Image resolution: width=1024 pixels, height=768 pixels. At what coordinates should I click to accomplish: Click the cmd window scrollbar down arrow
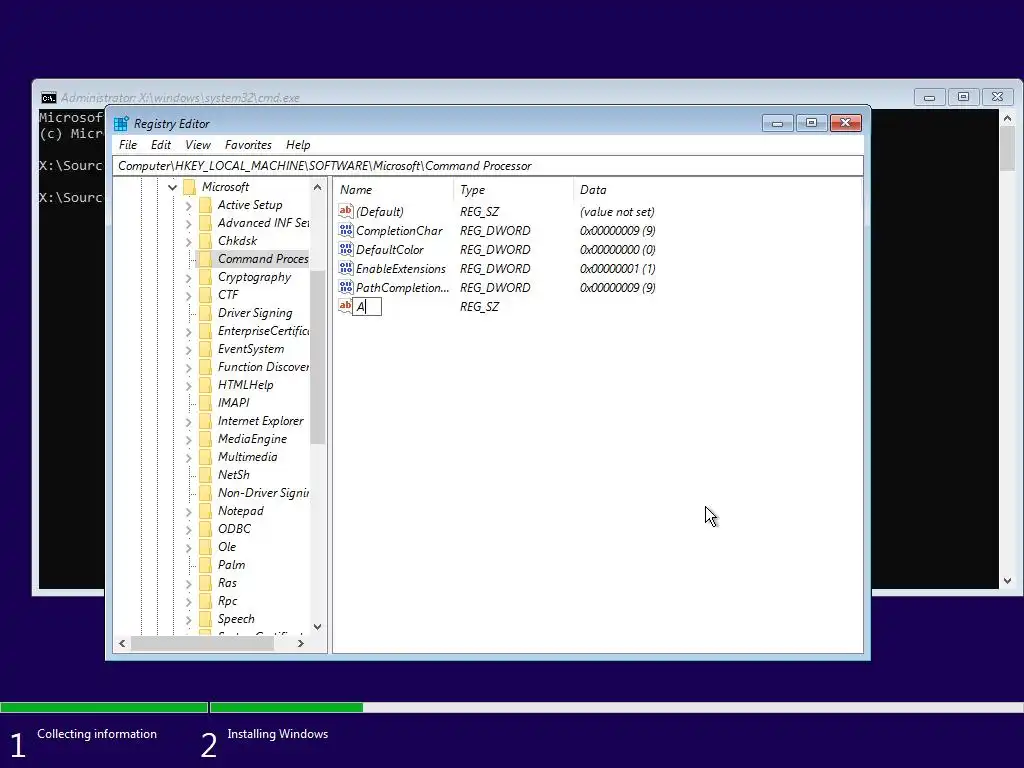pos(1007,581)
